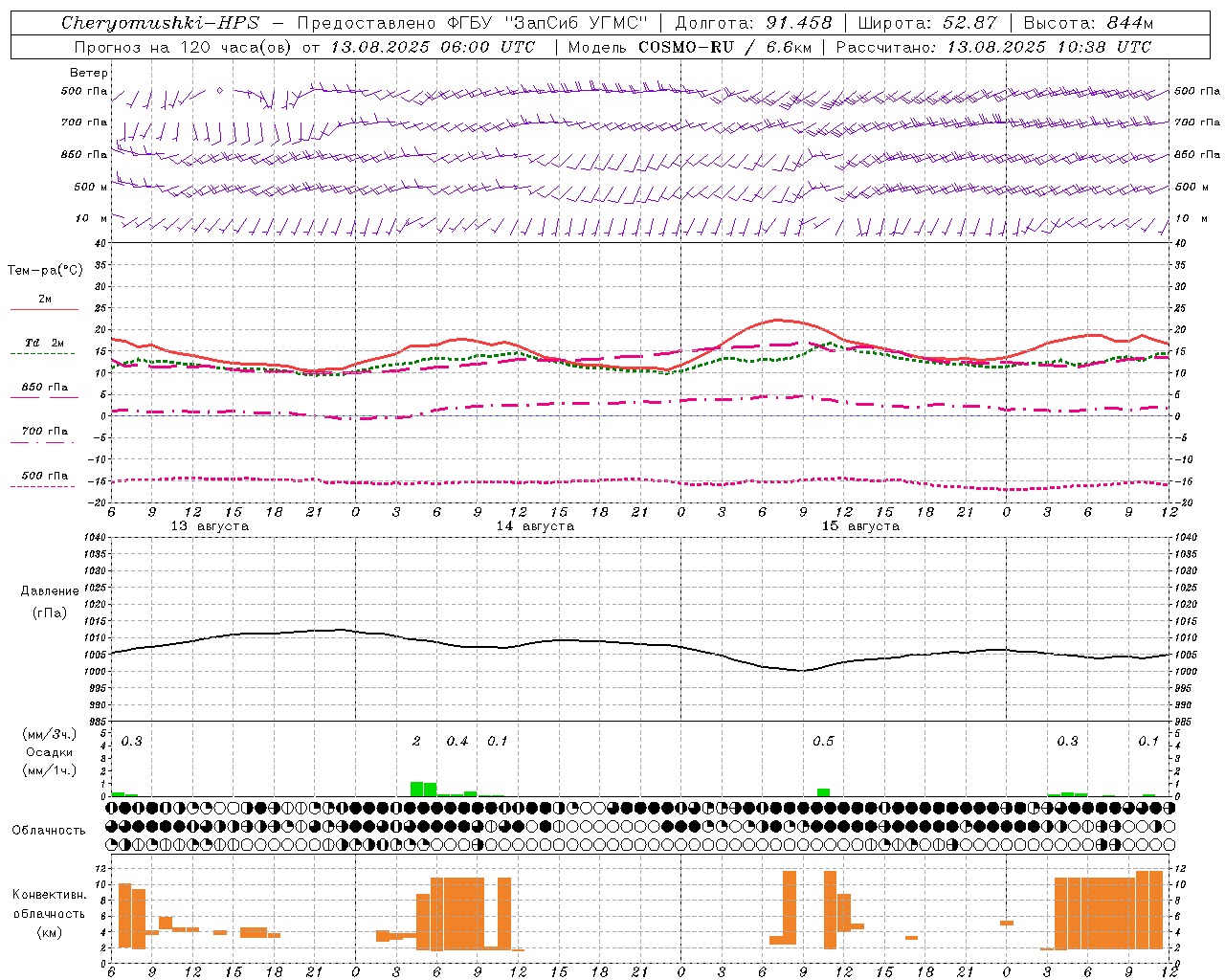The height and width of the screenshot is (980, 1225).
Task: Click the 500 гПа dotted temperature legend entry
Action: (x=44, y=479)
